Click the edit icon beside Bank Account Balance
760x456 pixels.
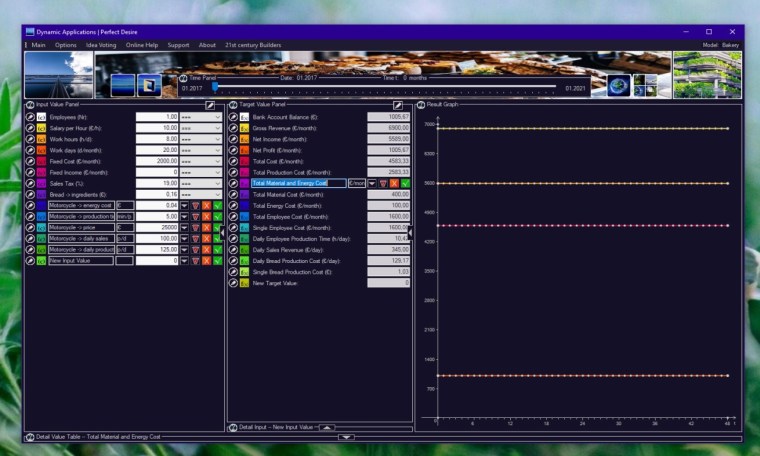click(233, 117)
